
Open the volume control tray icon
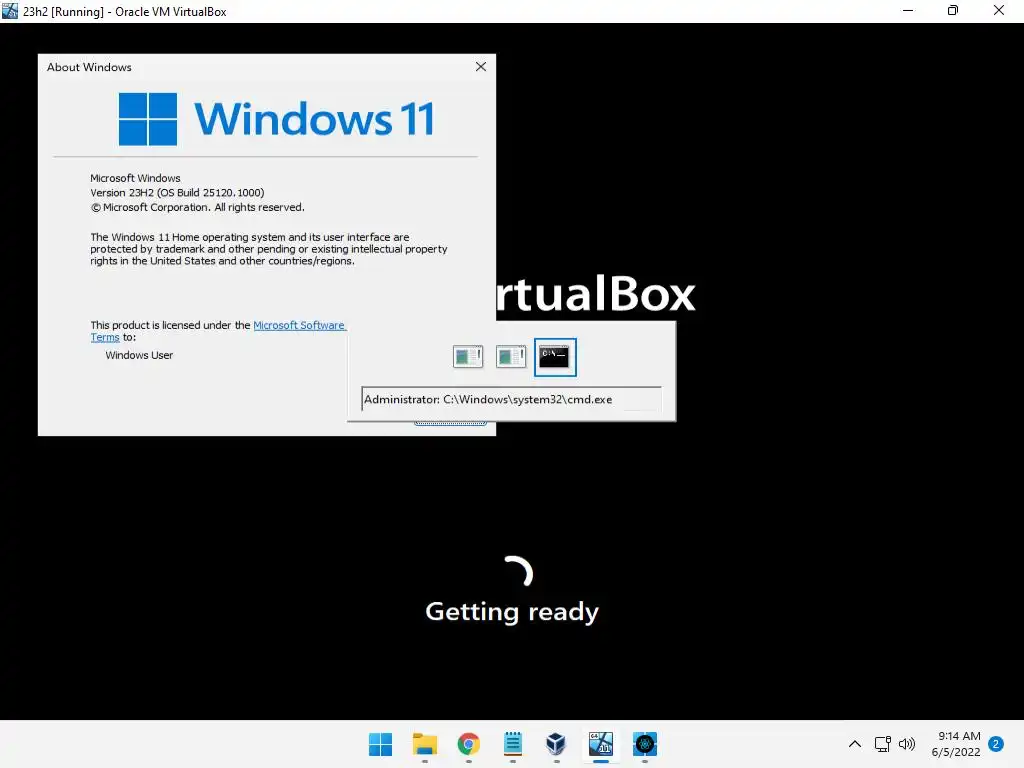point(907,744)
